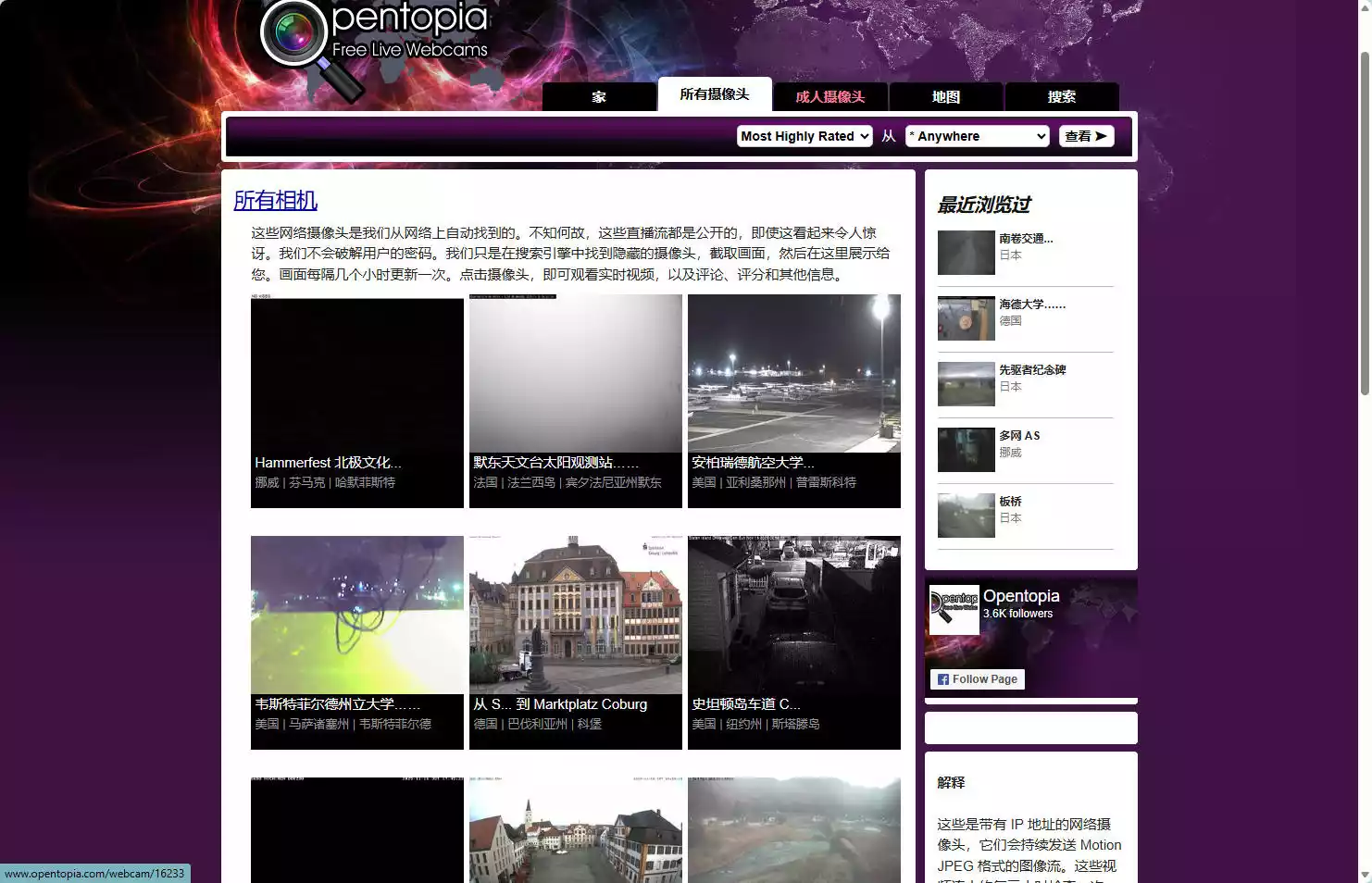1372x883 pixels.
Task: Open the Anywhere location dropdown
Action: 978,136
